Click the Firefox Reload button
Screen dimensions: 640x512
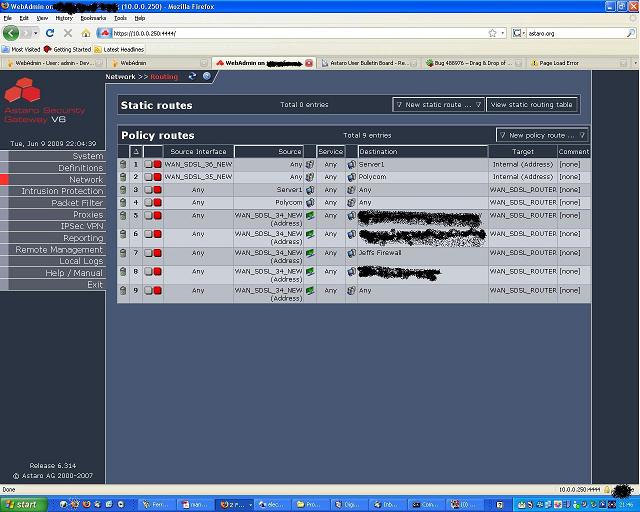coord(50,33)
